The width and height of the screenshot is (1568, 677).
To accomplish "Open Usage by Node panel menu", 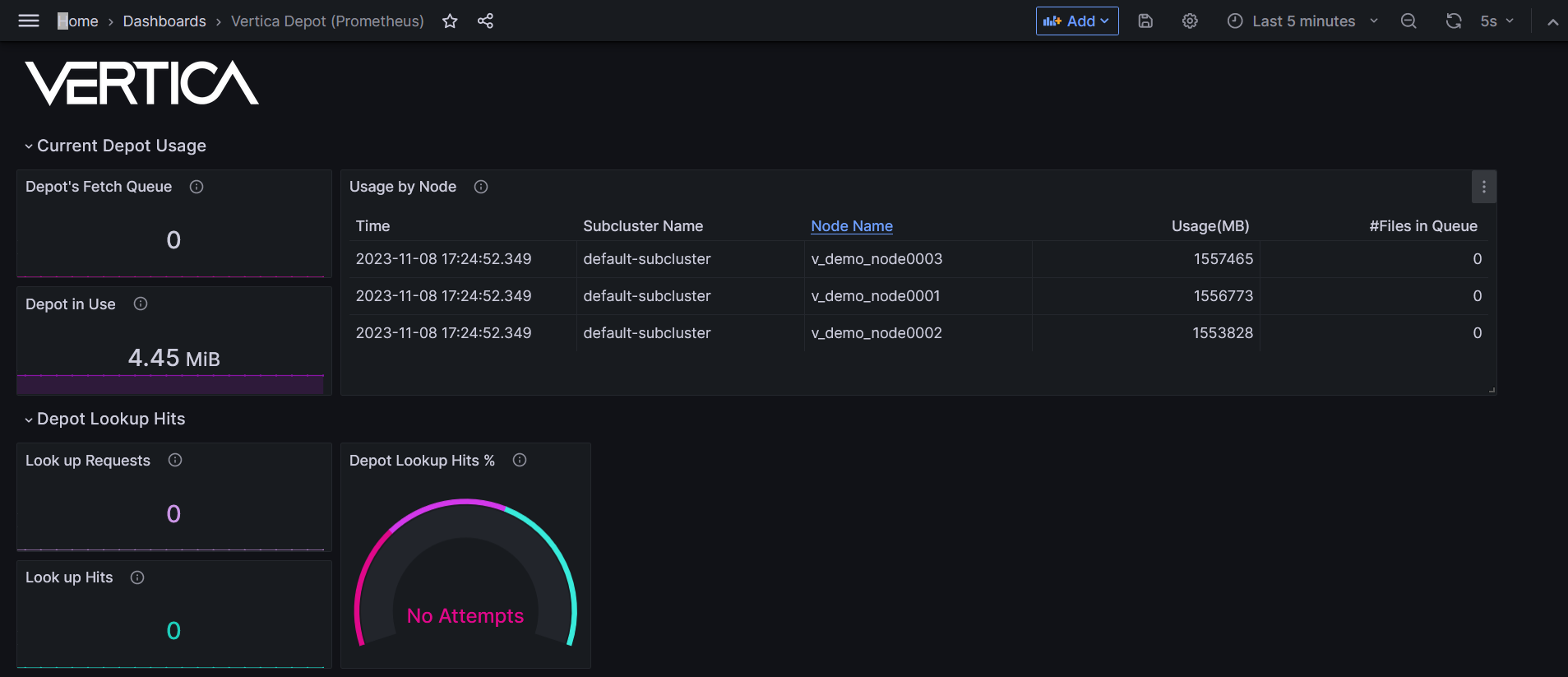I will 1483,187.
